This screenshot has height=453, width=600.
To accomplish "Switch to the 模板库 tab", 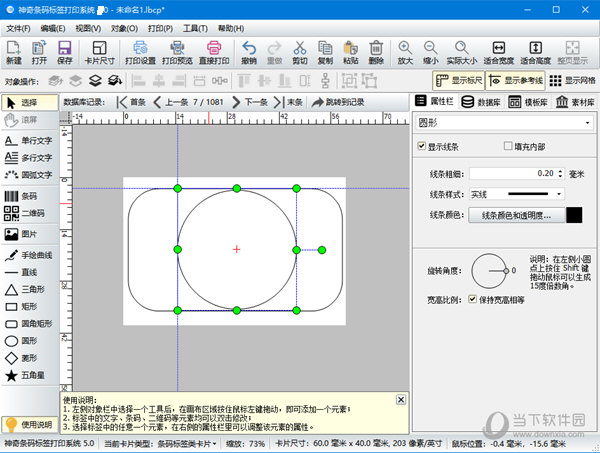I will point(528,102).
